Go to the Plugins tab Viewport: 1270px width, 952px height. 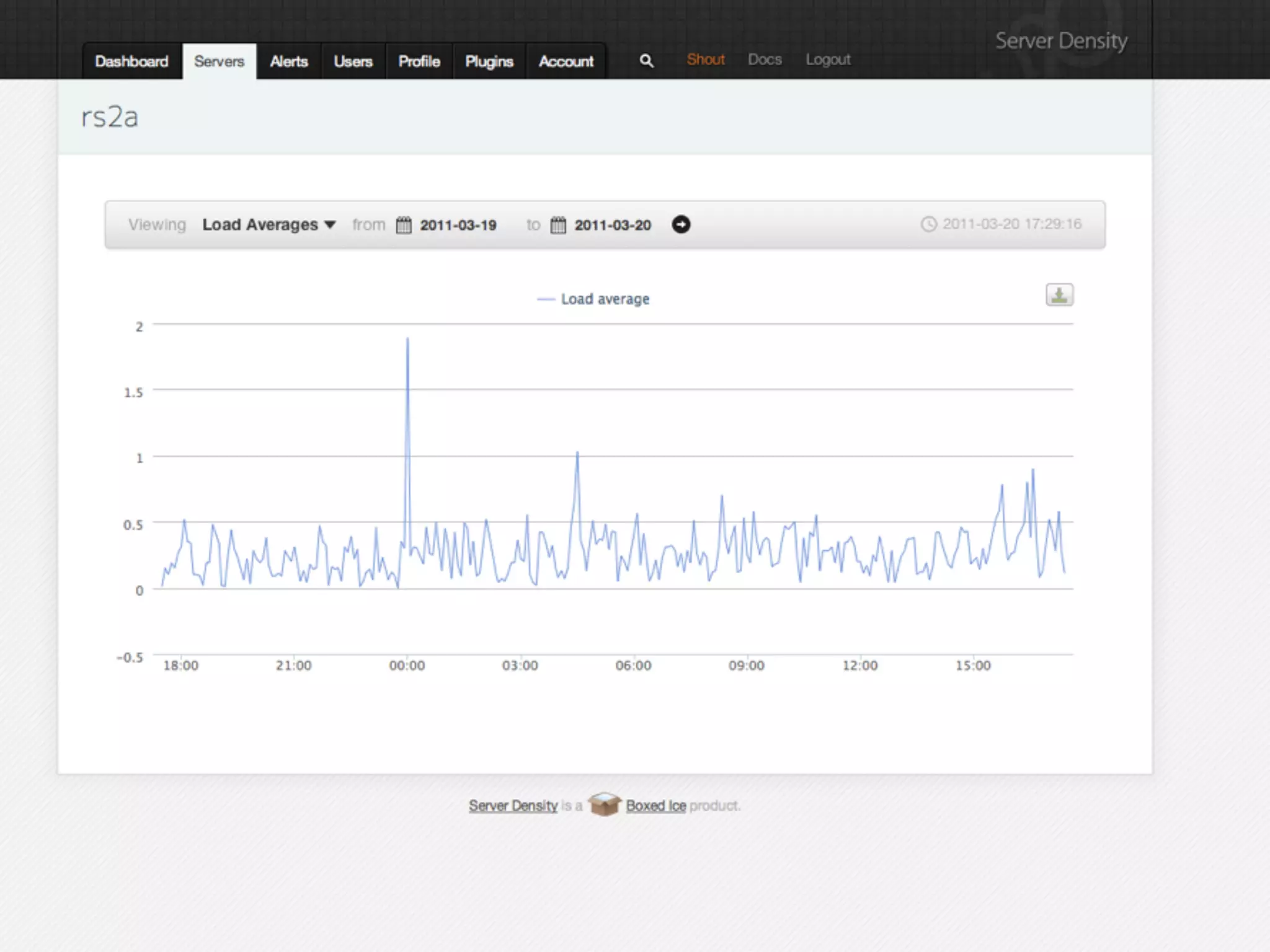489,61
